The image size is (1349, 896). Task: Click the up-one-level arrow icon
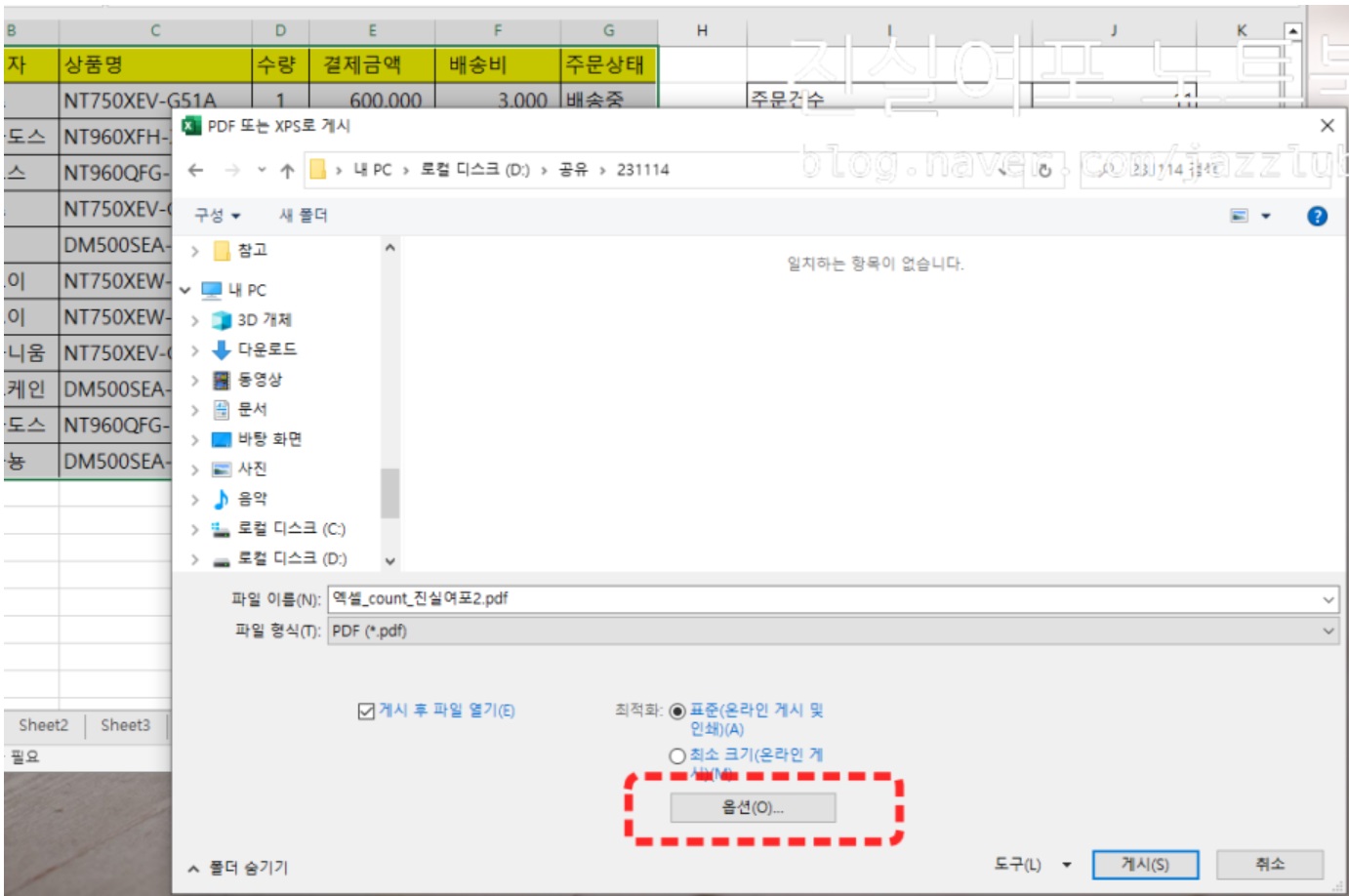(287, 170)
